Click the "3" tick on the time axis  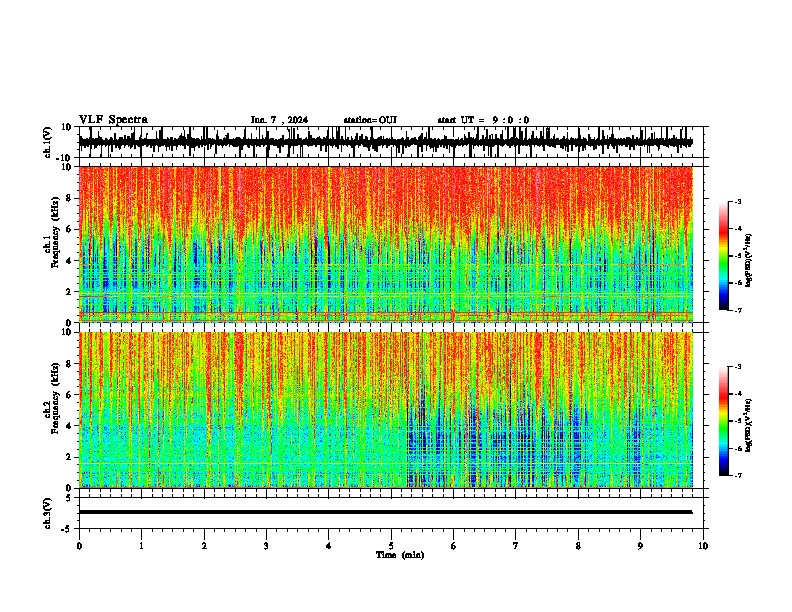pyautogui.click(x=266, y=546)
